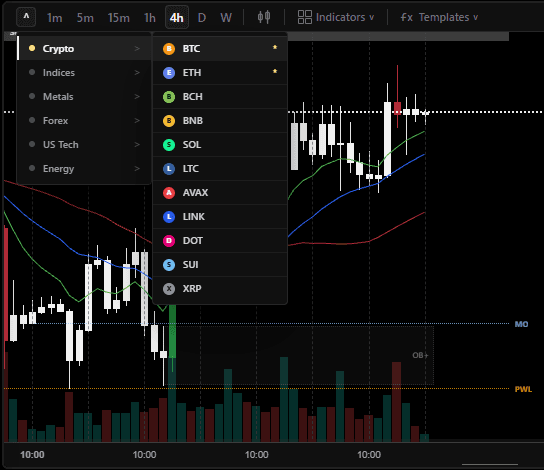Image resolution: width=544 pixels, height=470 pixels.
Task: Expand the Crypto category arrow
Action: pyautogui.click(x=137, y=49)
